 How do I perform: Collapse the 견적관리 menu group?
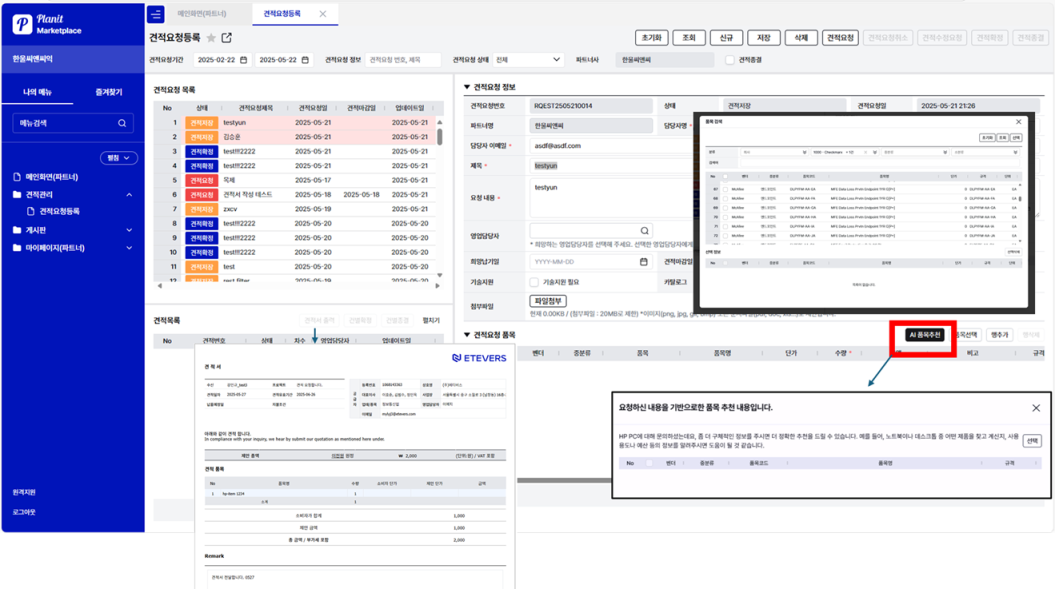[x=129, y=195]
